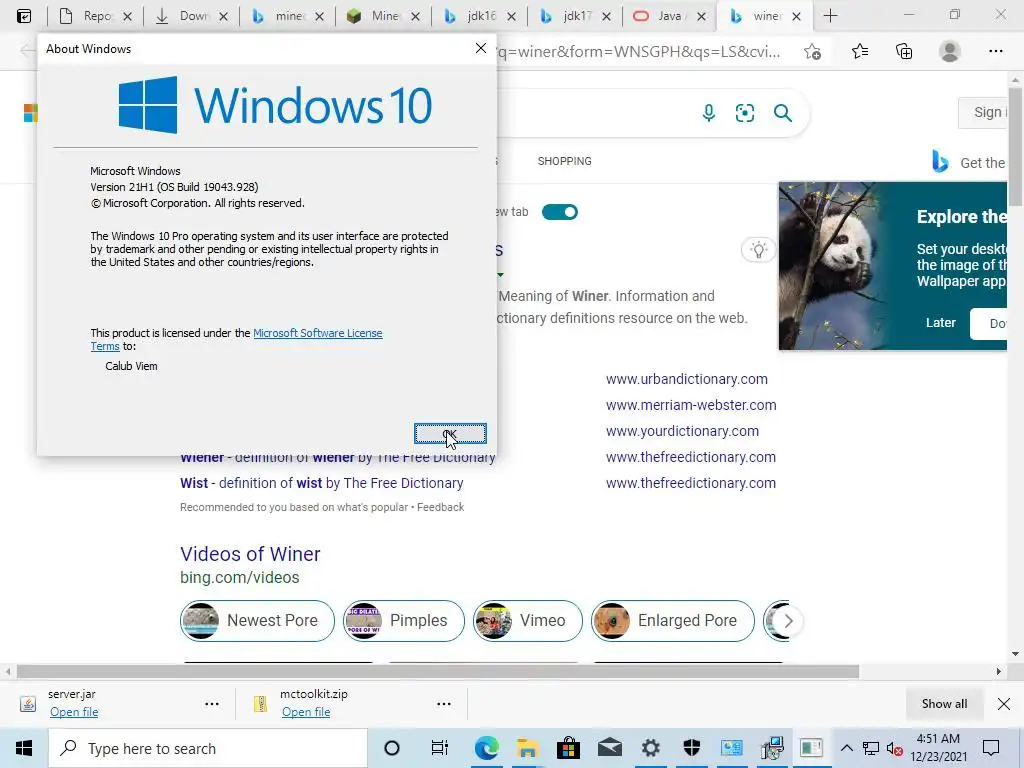This screenshot has width=1024, height=768.
Task: Click the lightbulb feedback icon
Action: [x=758, y=250]
